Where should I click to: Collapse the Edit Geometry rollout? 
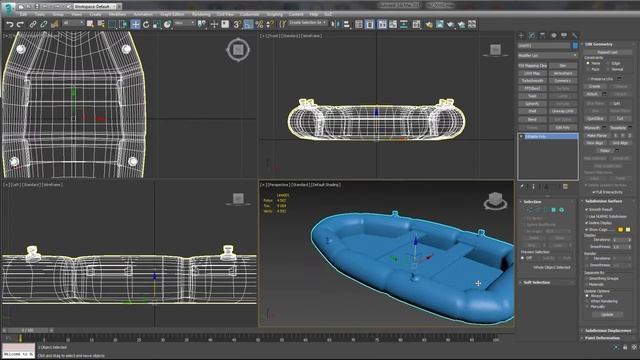point(598,44)
